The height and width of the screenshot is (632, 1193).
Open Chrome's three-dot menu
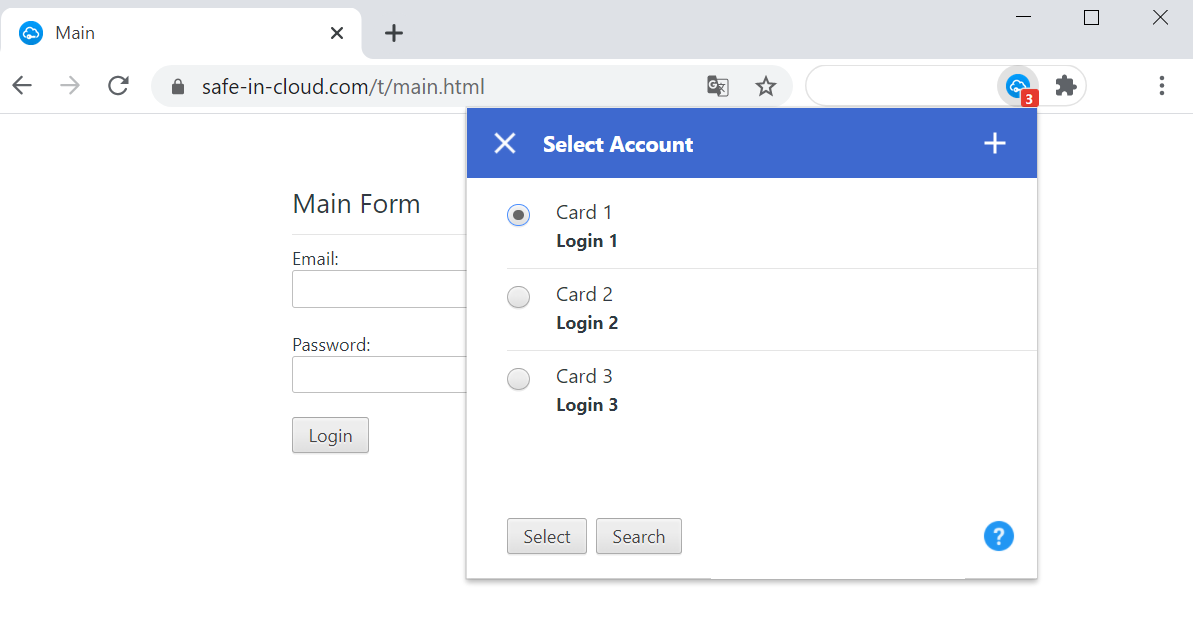(x=1161, y=86)
